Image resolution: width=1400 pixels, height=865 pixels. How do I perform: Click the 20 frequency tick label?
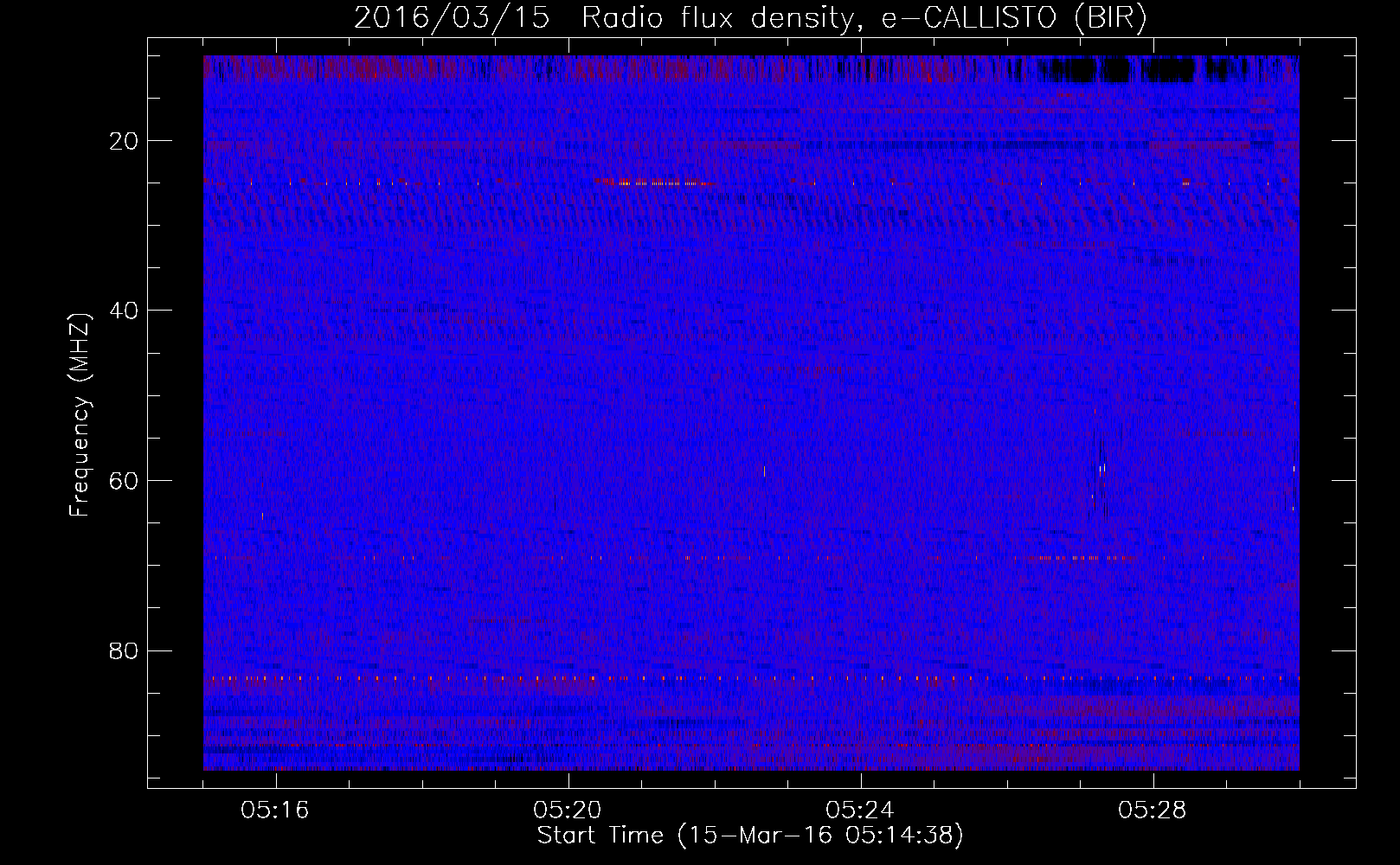(x=125, y=141)
